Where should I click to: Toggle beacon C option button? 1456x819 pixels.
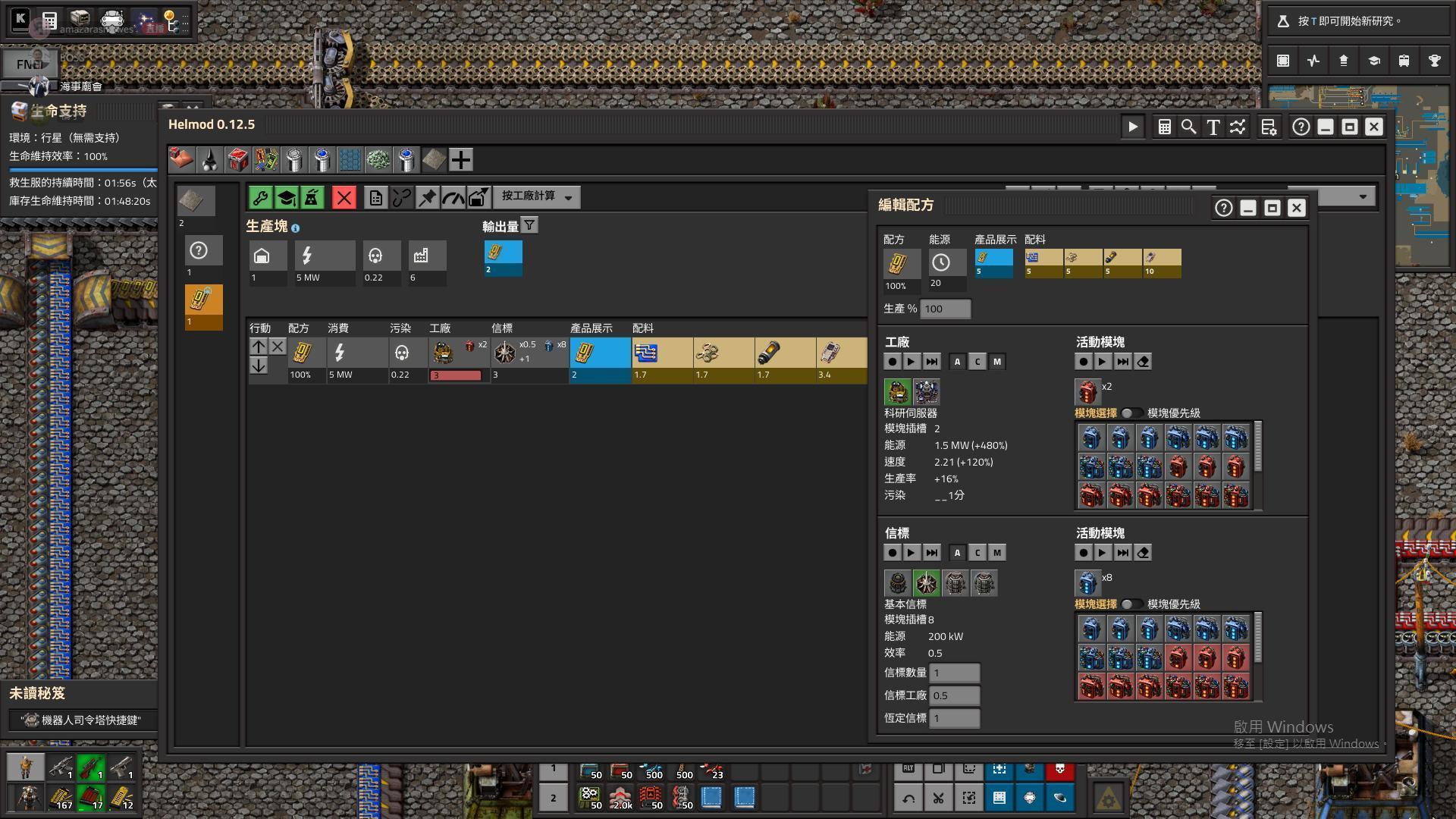pyautogui.click(x=977, y=553)
